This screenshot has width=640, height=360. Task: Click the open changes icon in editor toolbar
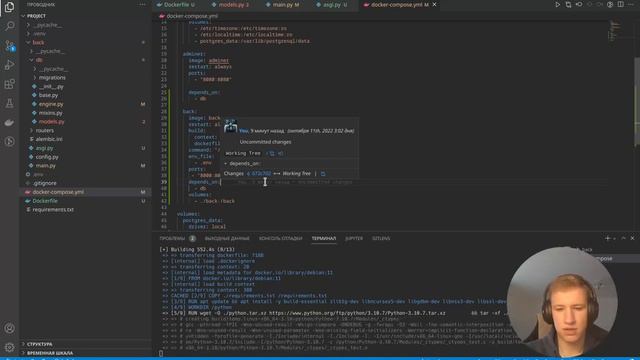click(x=568, y=4)
